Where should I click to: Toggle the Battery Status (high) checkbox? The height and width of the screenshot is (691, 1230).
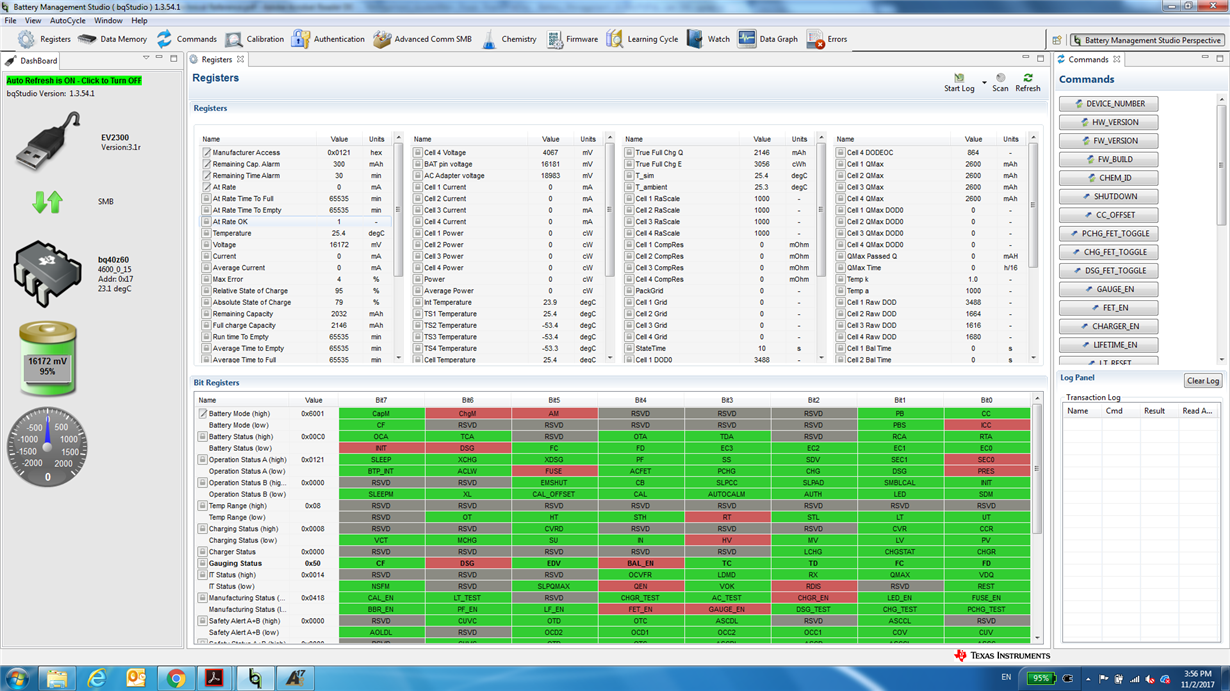[x=203, y=437]
